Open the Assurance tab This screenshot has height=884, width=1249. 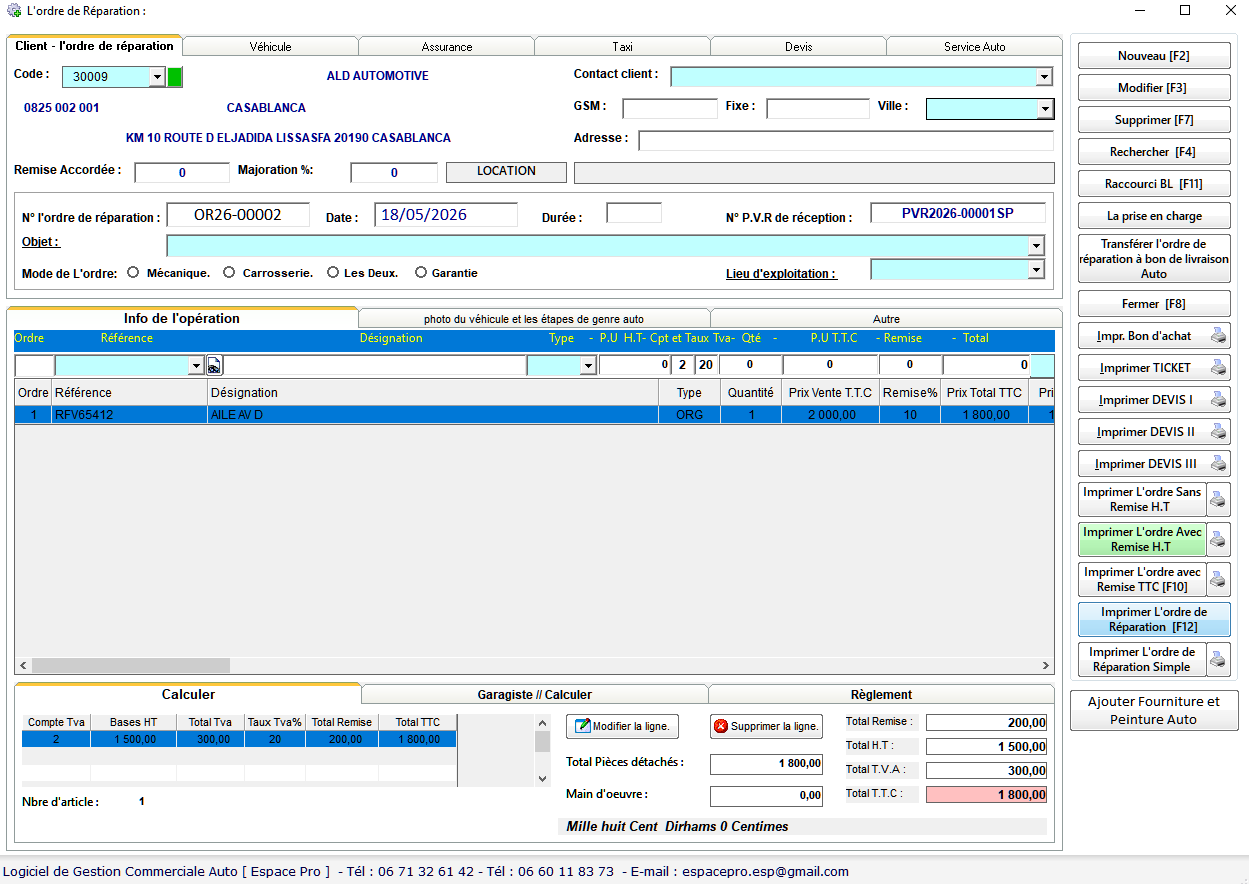pyautogui.click(x=447, y=47)
